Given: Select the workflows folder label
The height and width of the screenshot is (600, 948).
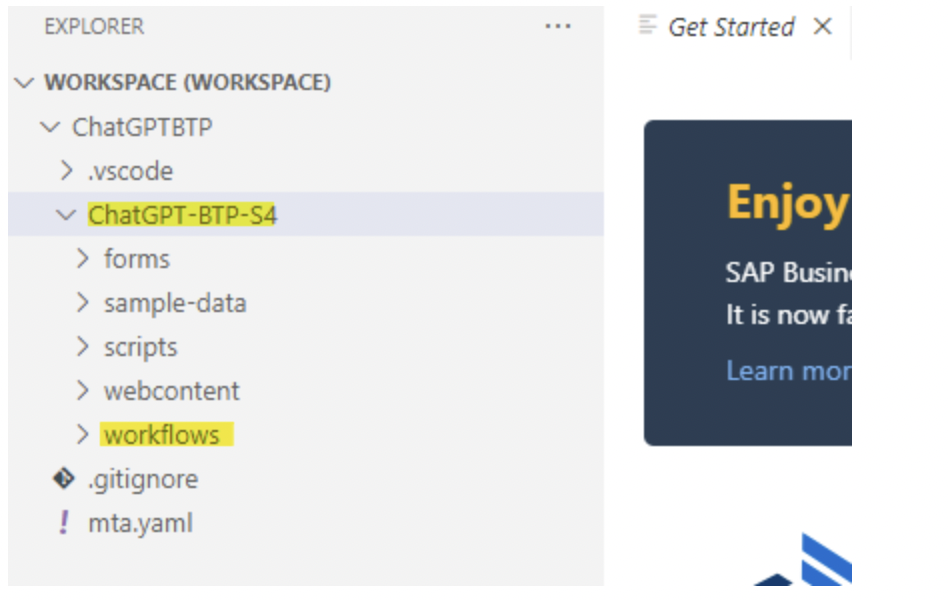Looking at the screenshot, I should [x=162, y=435].
